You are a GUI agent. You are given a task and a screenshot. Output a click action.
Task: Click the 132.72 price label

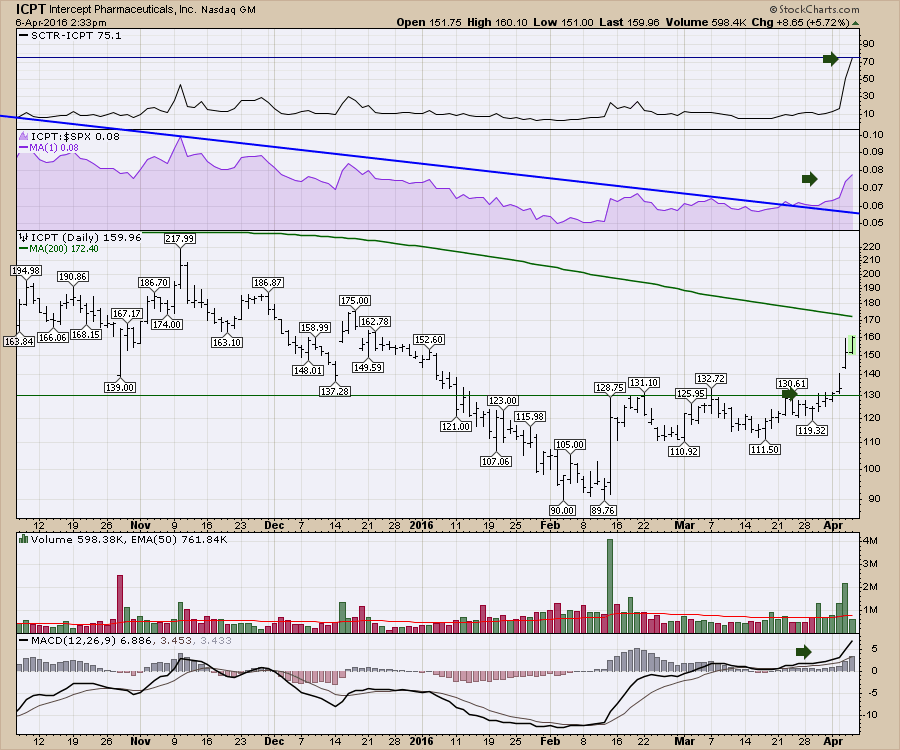point(711,379)
